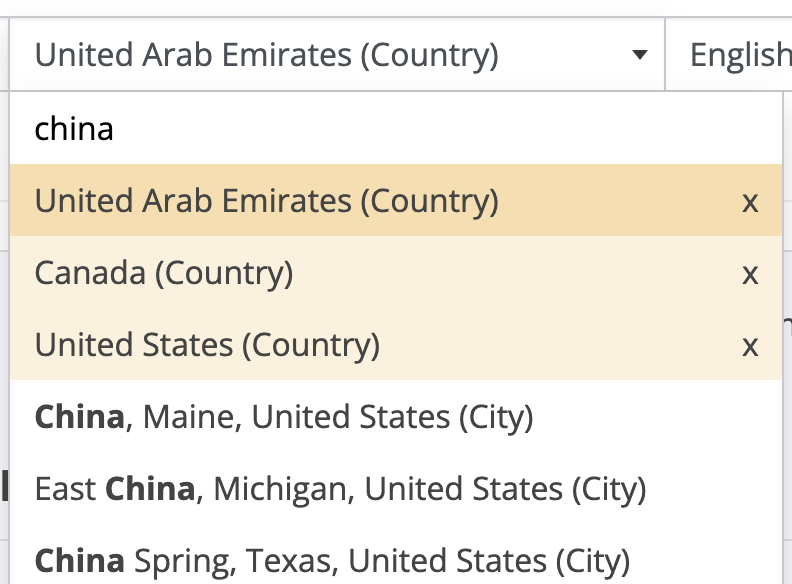This screenshot has width=792, height=584.
Task: Remove Canada using its x icon
Action: [750, 274]
